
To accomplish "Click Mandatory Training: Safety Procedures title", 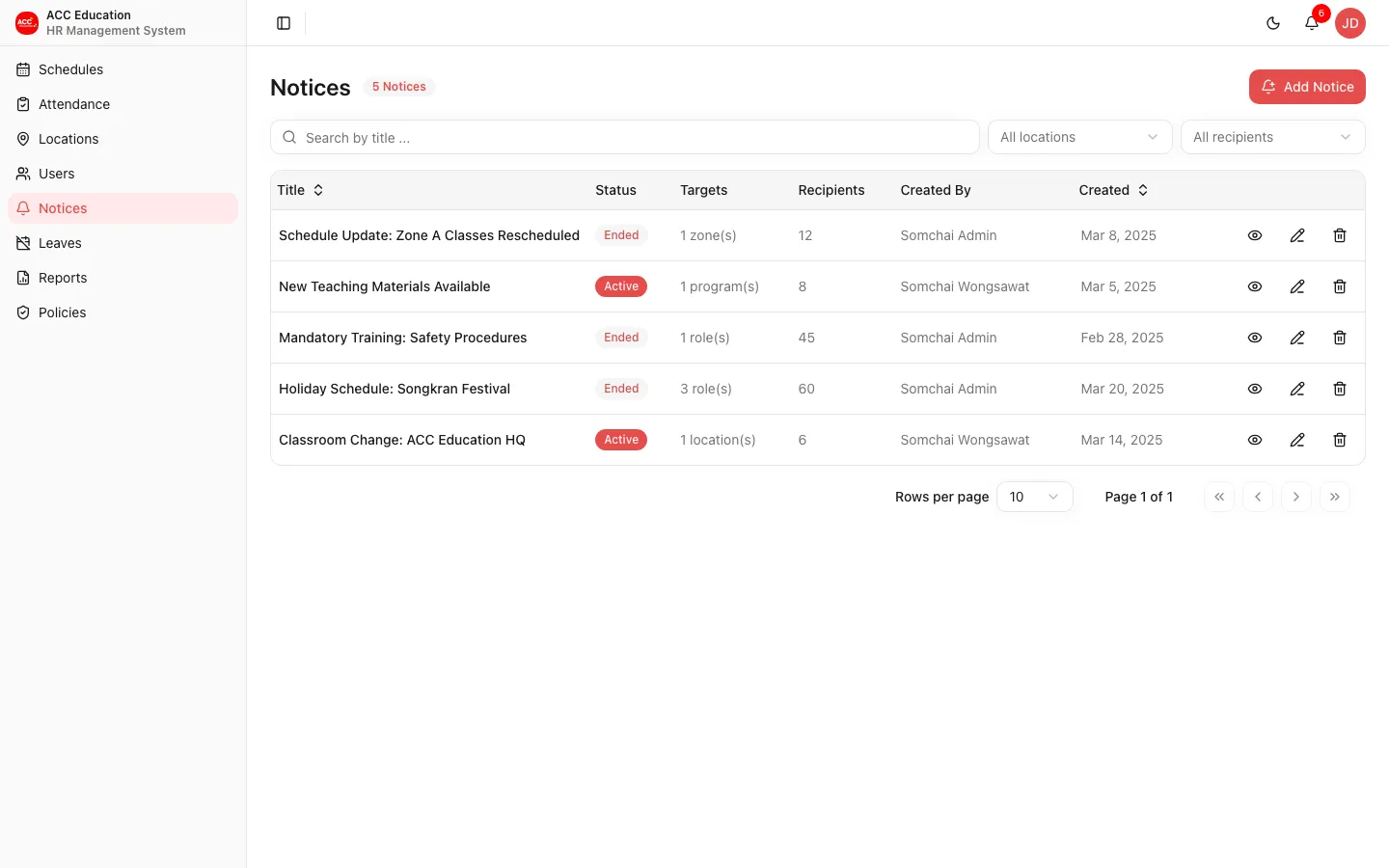I will pyautogui.click(x=403, y=338).
